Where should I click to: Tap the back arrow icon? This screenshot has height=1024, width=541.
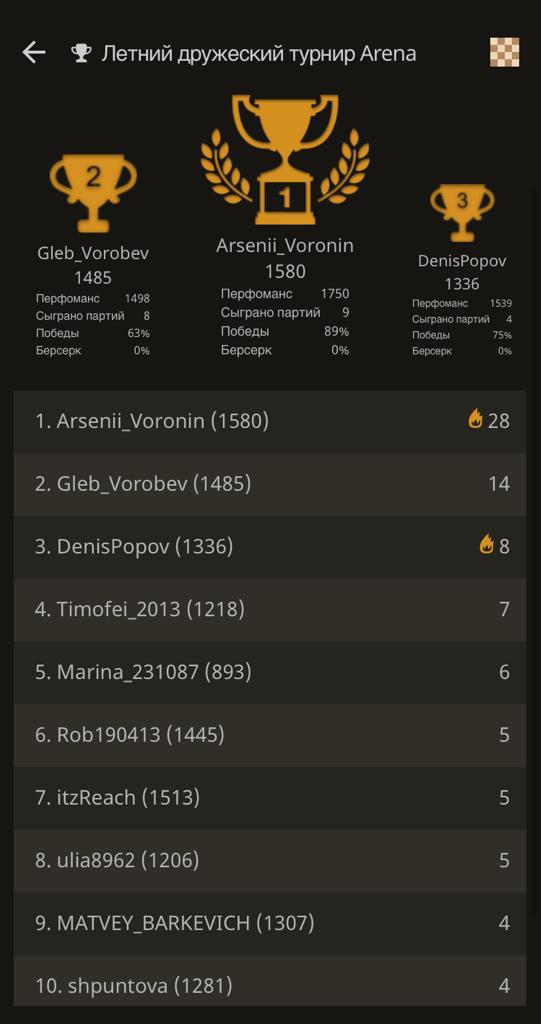click(x=33, y=53)
